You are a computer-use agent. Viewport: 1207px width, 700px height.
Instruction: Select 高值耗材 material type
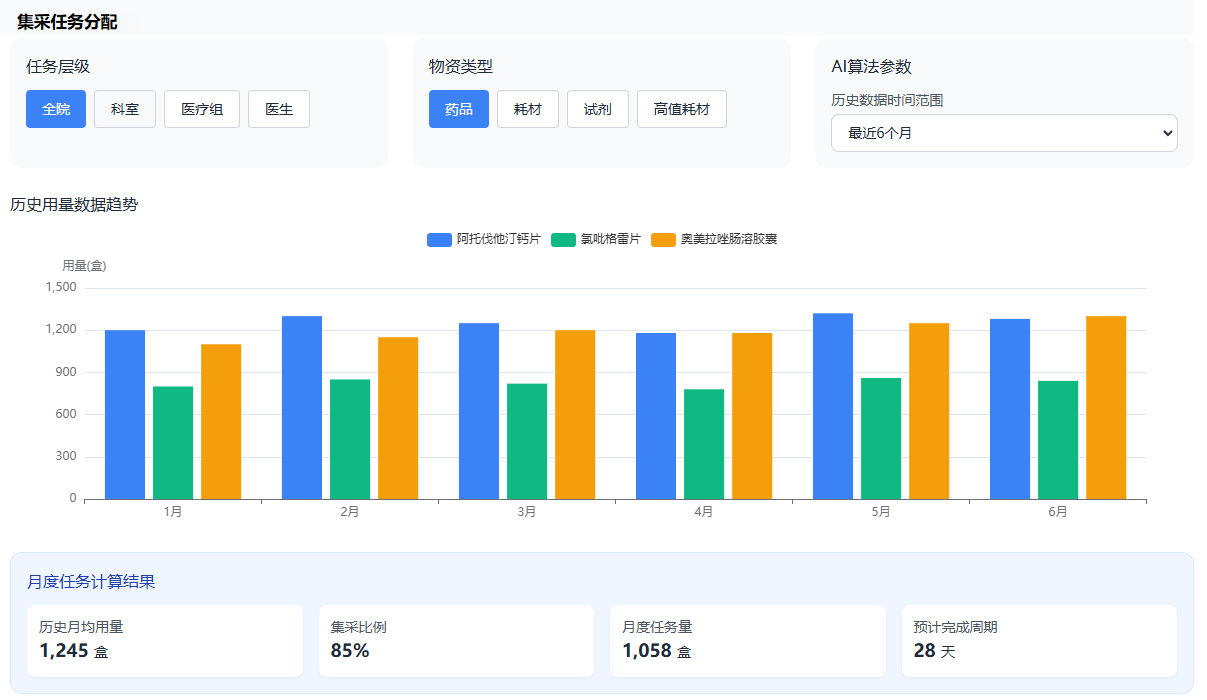click(x=681, y=109)
